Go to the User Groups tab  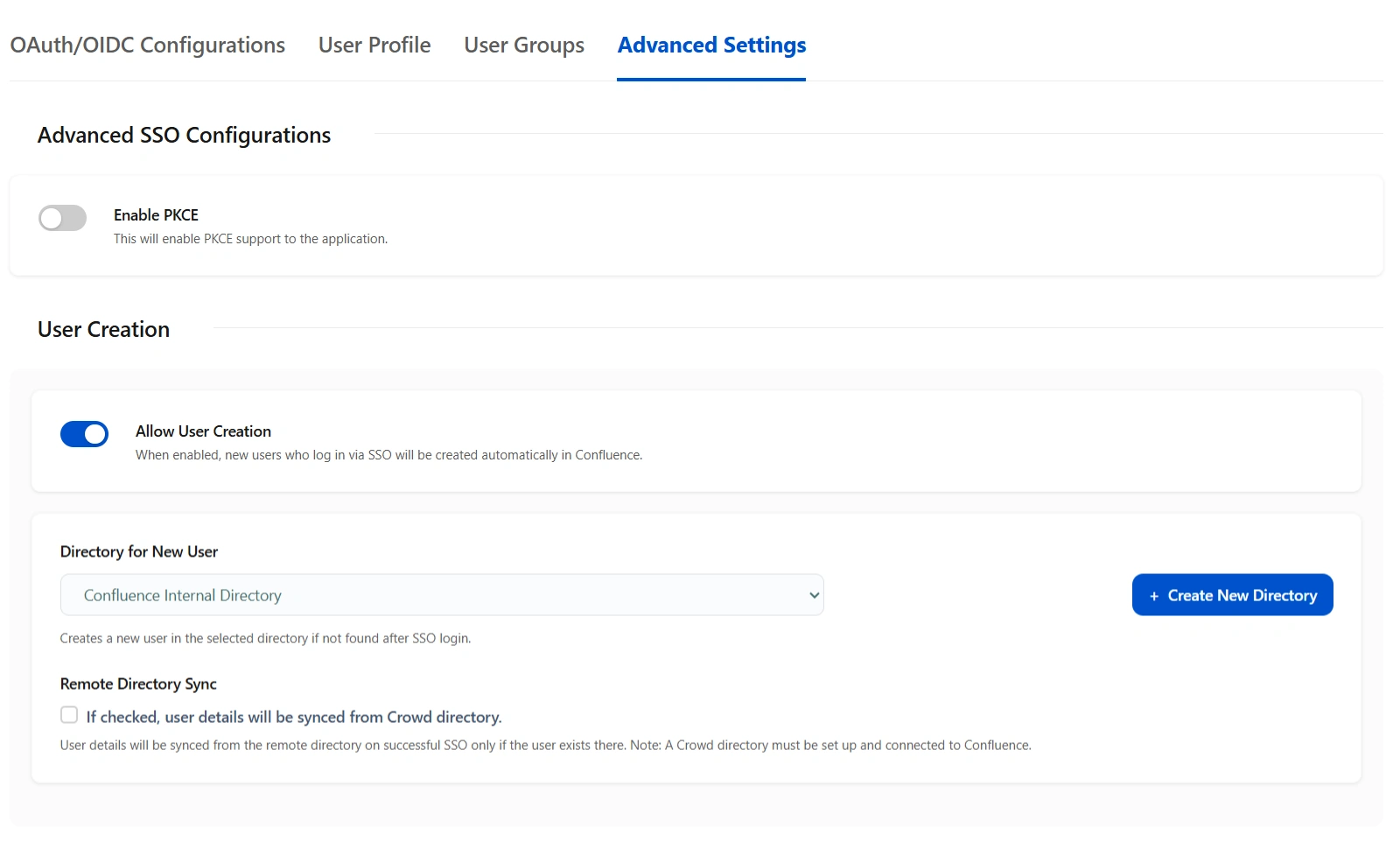pos(524,46)
